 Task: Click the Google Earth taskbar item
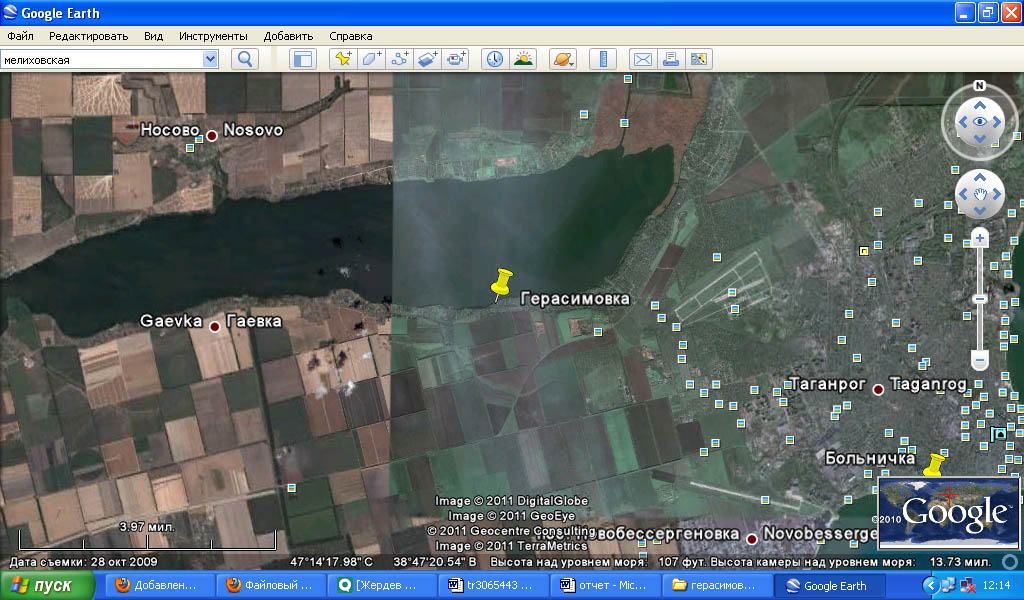tap(829, 586)
